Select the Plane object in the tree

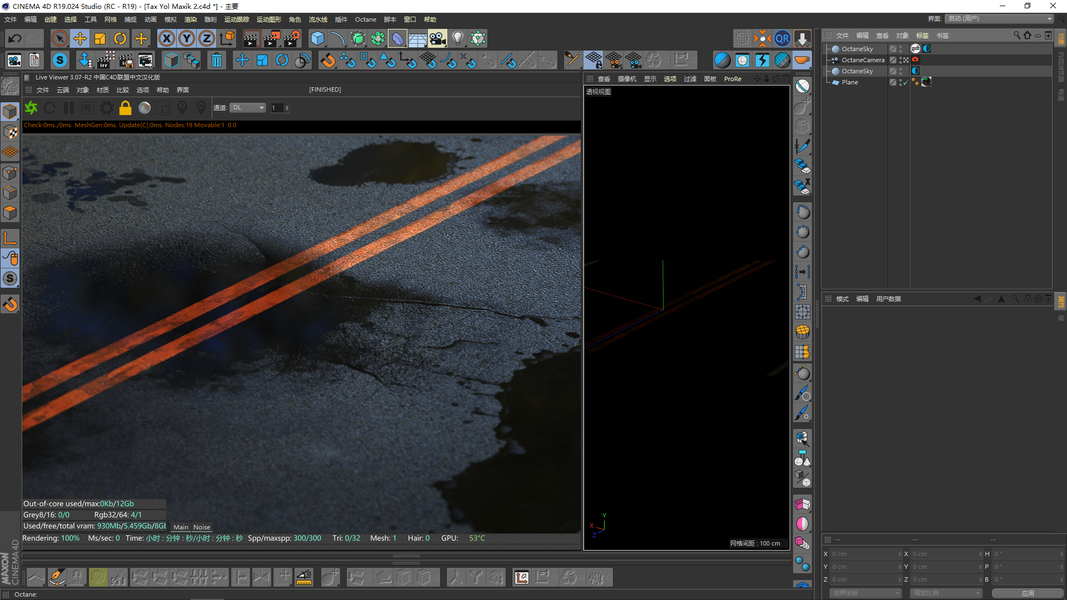pos(849,82)
